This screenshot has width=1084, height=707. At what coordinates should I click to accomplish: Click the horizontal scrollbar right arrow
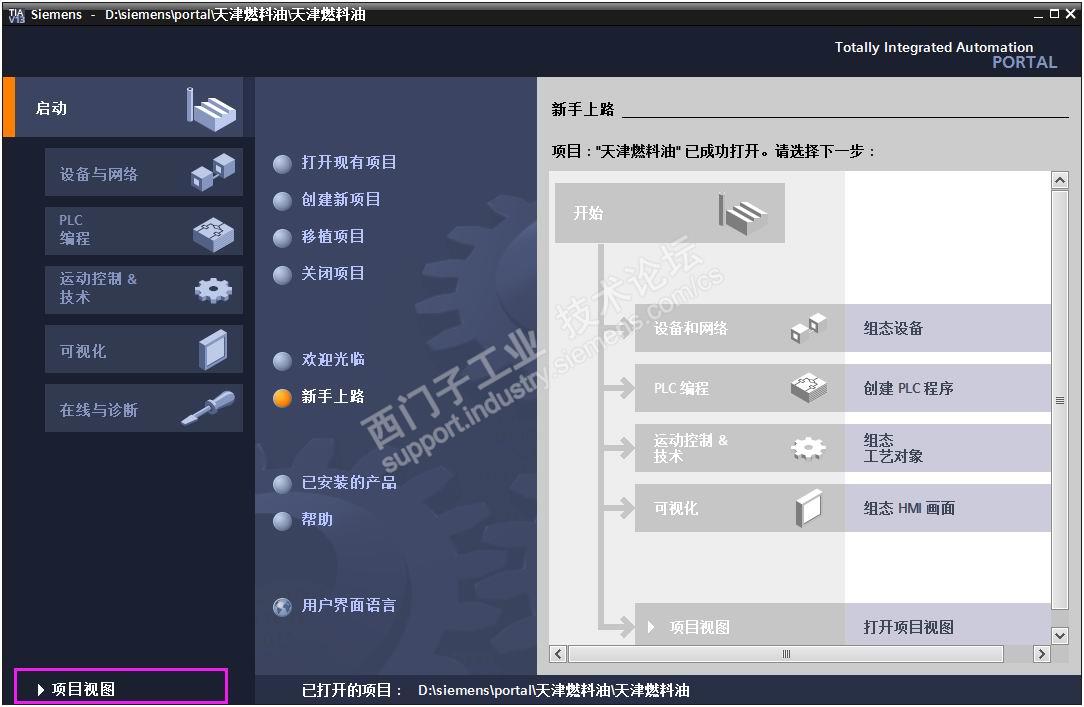tap(1042, 654)
